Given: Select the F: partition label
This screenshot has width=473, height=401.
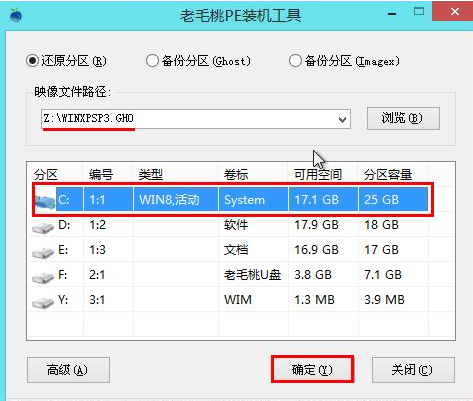Looking at the screenshot, I should (63, 275).
